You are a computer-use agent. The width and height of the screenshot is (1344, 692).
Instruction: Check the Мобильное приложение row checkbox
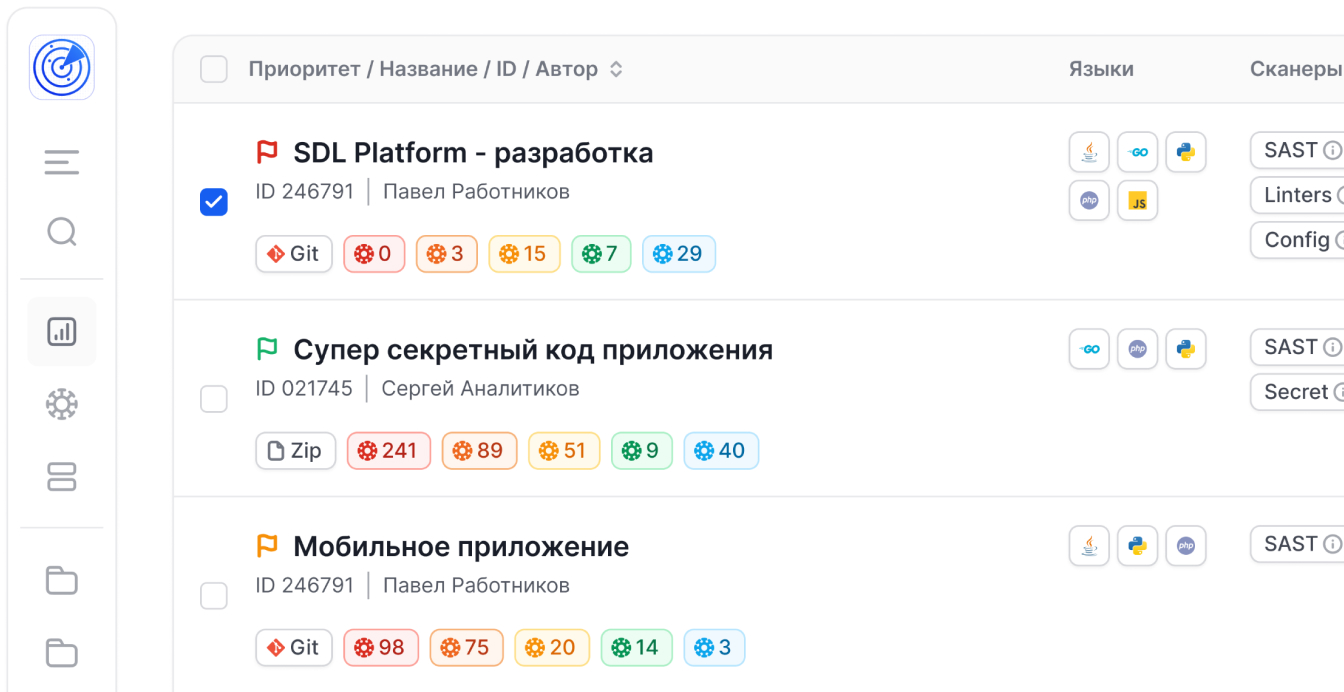214,596
